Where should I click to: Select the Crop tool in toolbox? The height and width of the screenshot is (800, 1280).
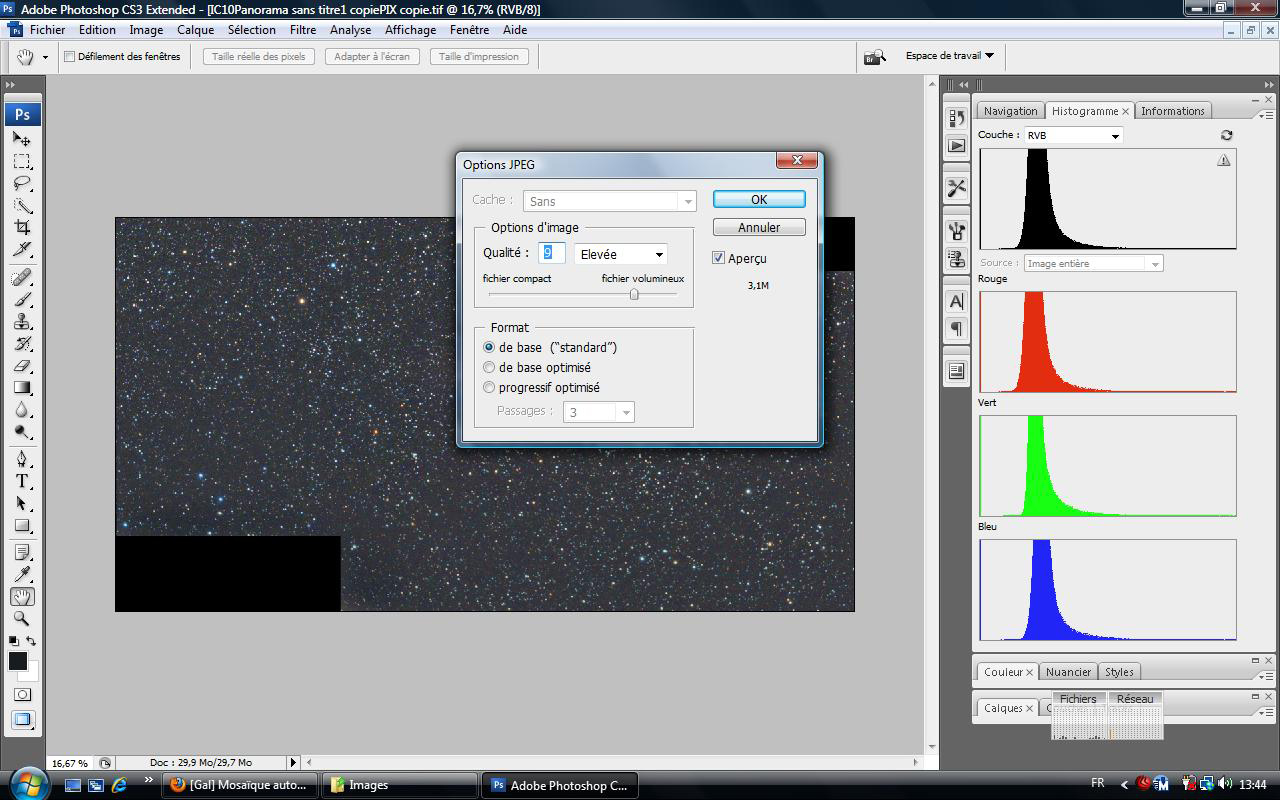point(22,228)
